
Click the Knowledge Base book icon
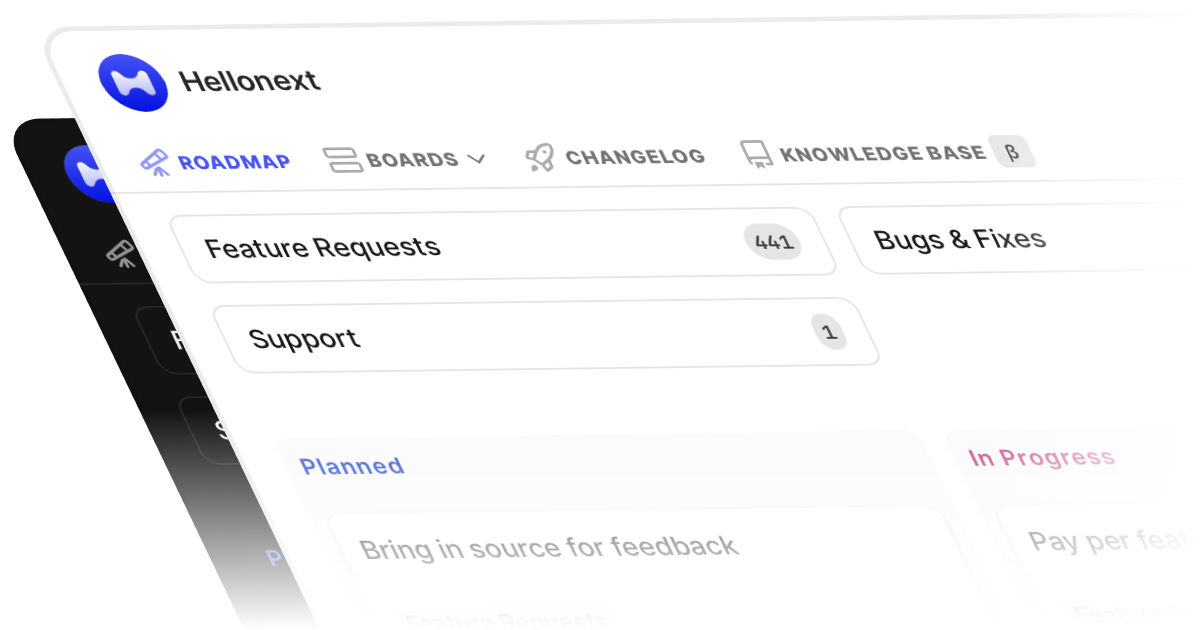756,154
